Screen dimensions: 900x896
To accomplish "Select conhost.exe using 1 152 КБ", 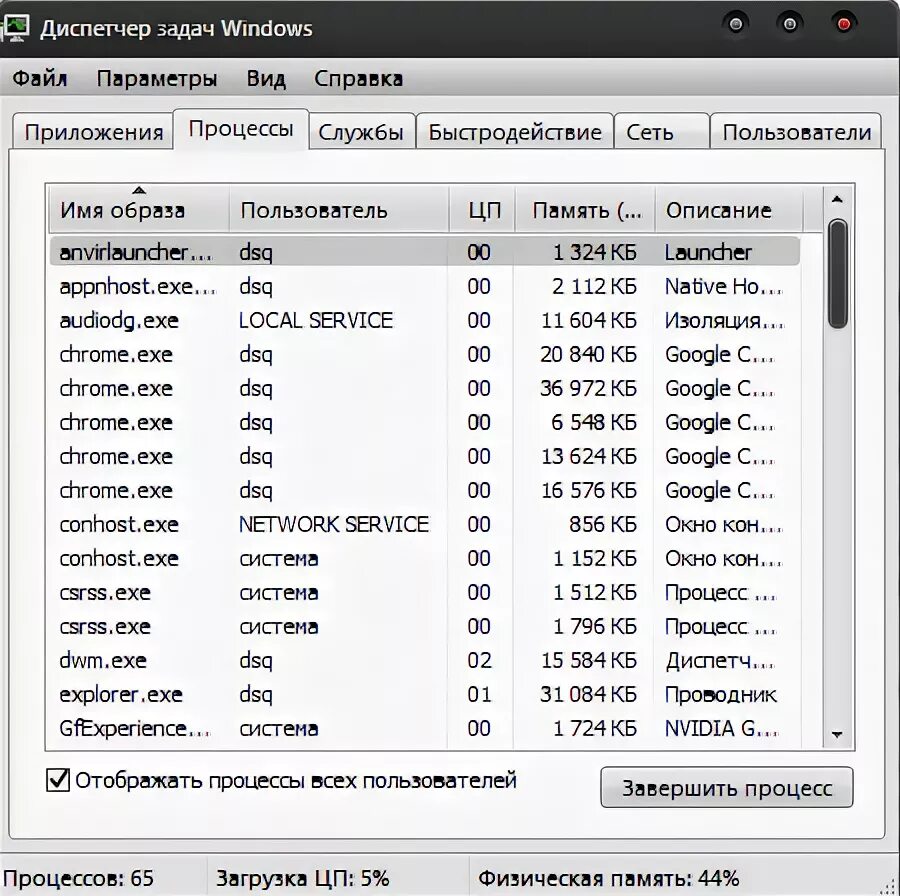I will [425, 558].
